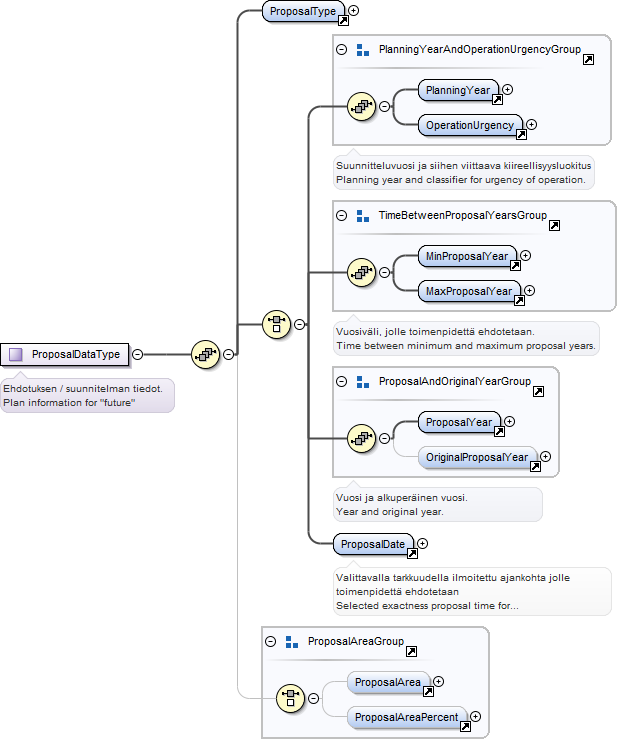
Task: Click the ProposalAndOriginalYearGroup group icon
Action: pyautogui.click(x=363, y=382)
